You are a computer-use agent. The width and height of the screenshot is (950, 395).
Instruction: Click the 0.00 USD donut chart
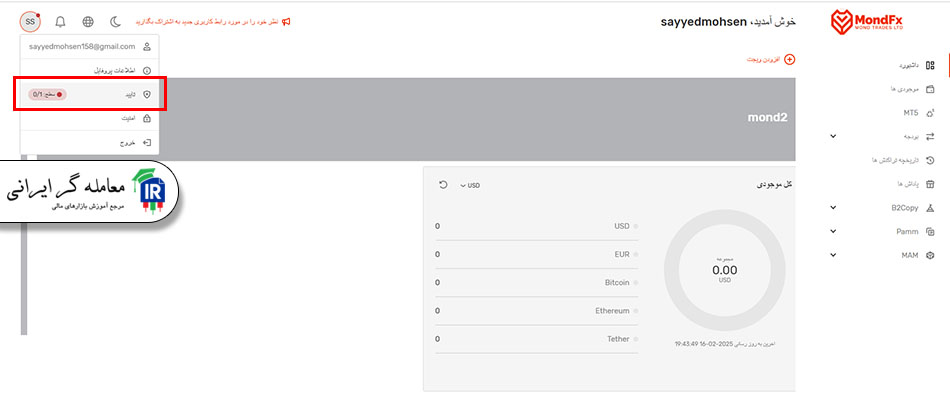pos(725,270)
